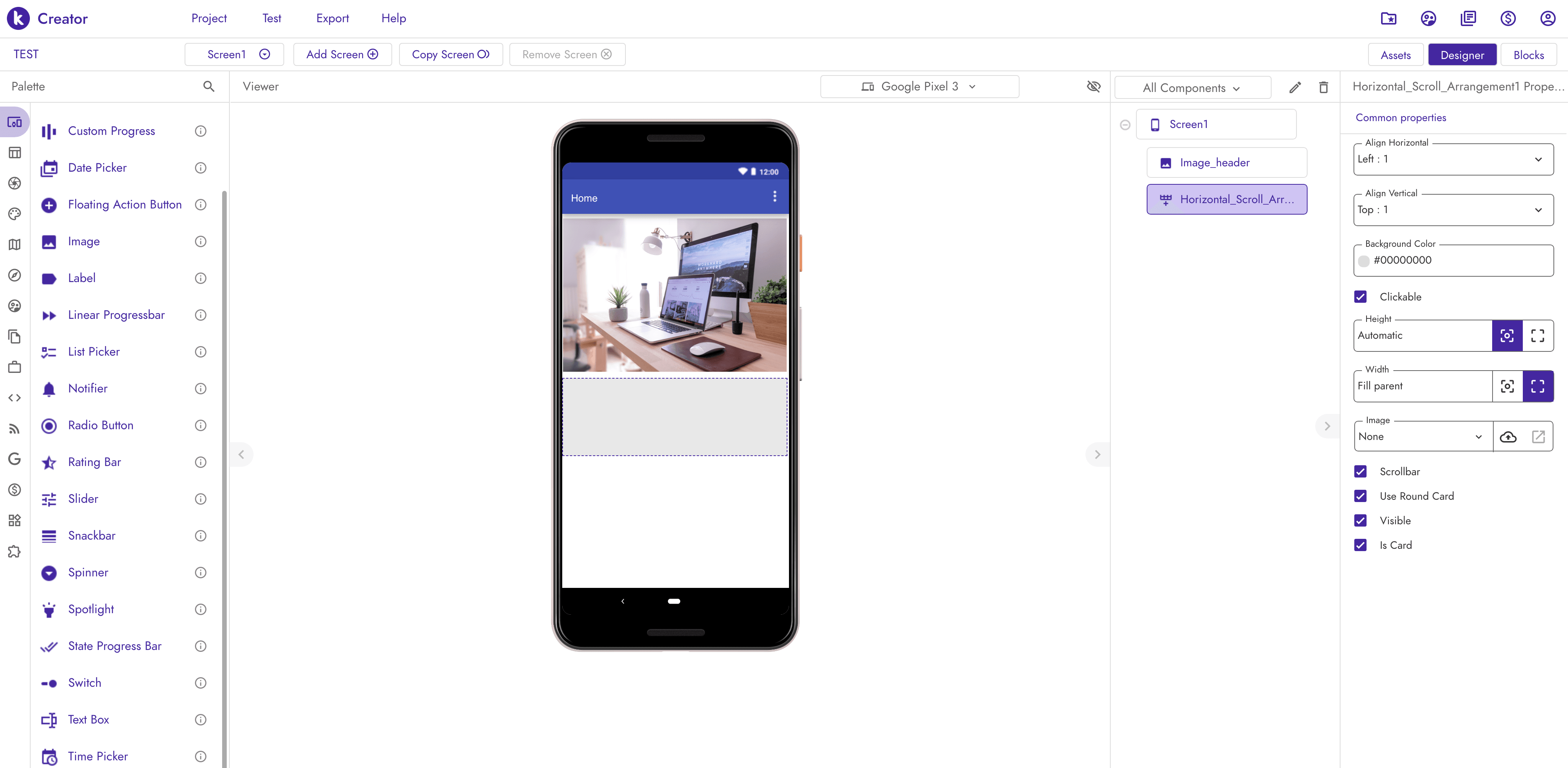Viewport: 1568px width, 768px height.
Task: Open the image asset link icon
Action: 1538,437
